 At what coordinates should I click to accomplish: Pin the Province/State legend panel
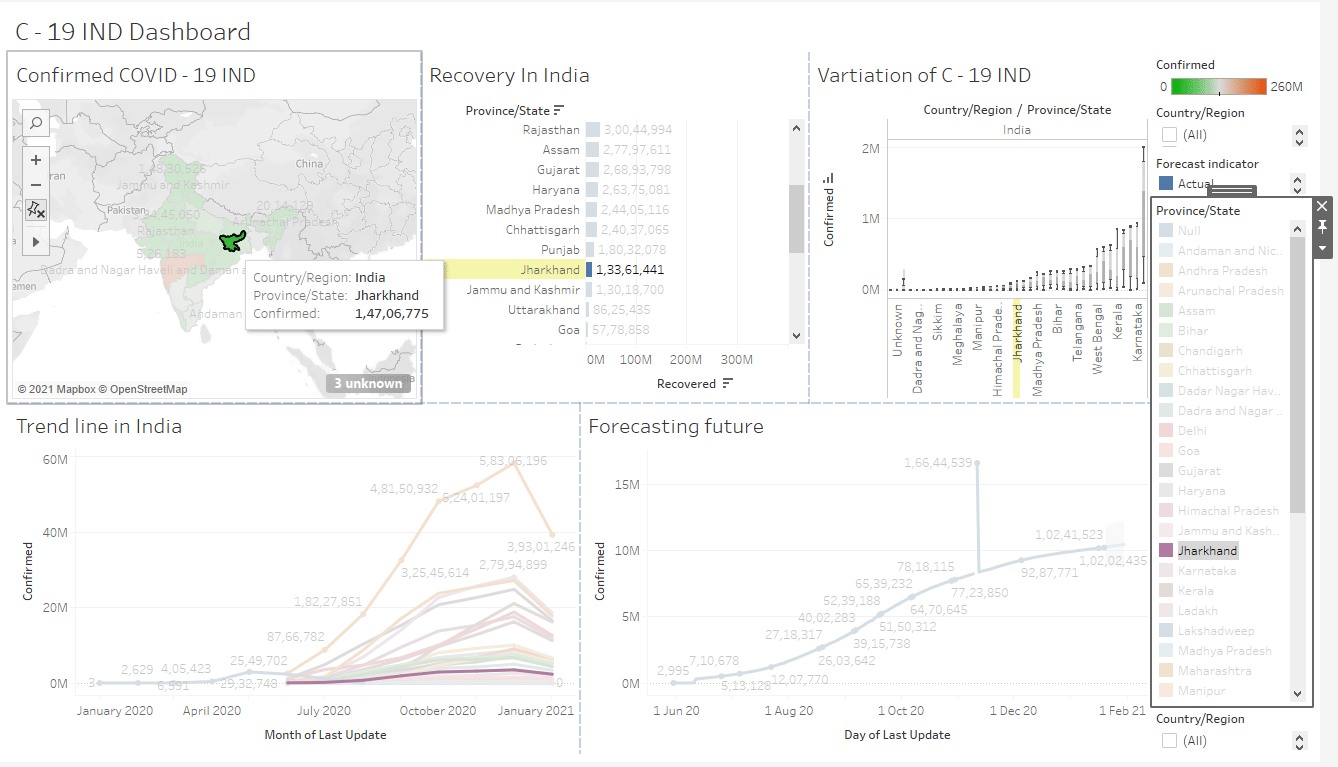pyautogui.click(x=1322, y=227)
